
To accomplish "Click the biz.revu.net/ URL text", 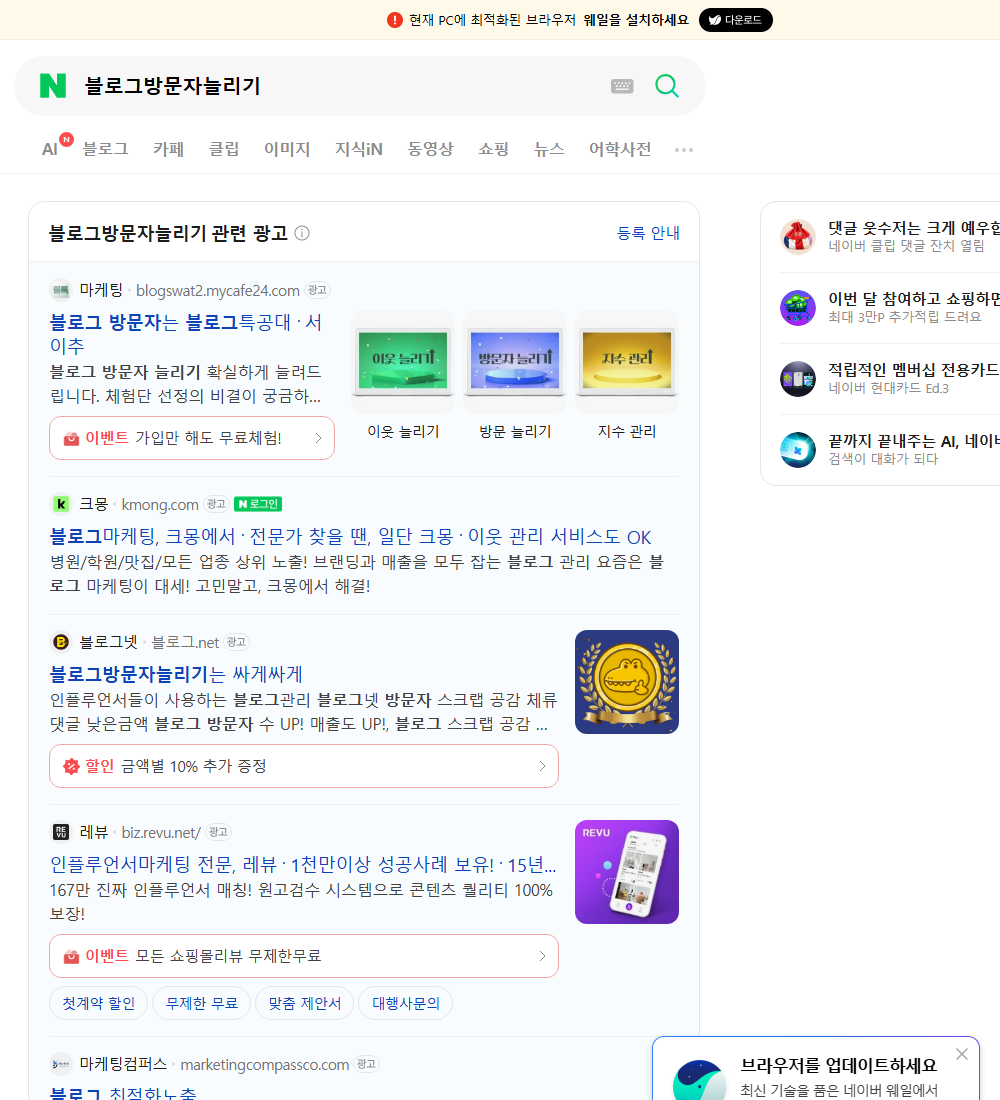I will pyautogui.click(x=161, y=833).
